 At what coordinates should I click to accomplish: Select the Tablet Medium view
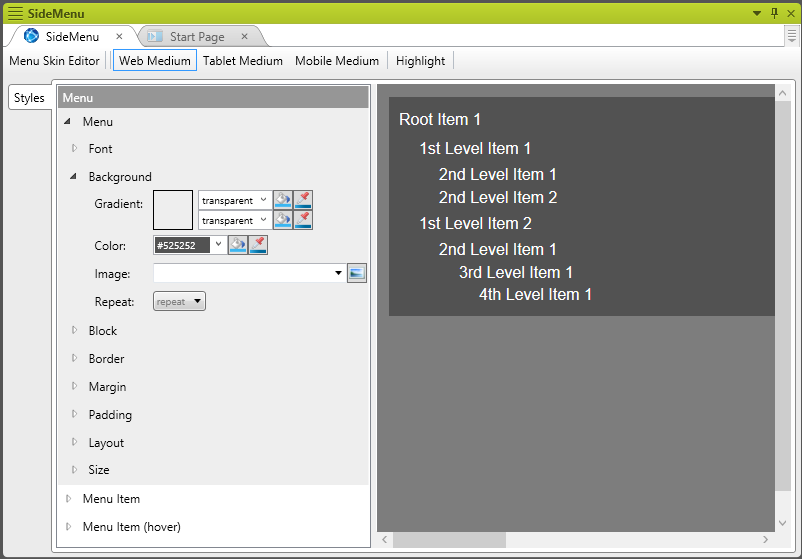coord(242,60)
